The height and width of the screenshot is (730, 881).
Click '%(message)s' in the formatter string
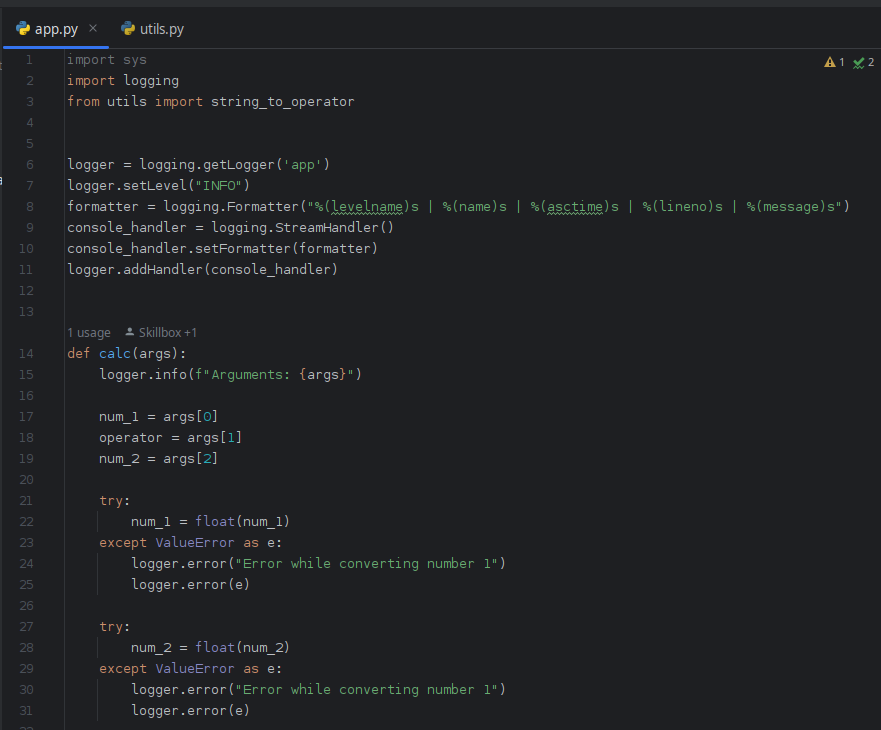(x=790, y=207)
